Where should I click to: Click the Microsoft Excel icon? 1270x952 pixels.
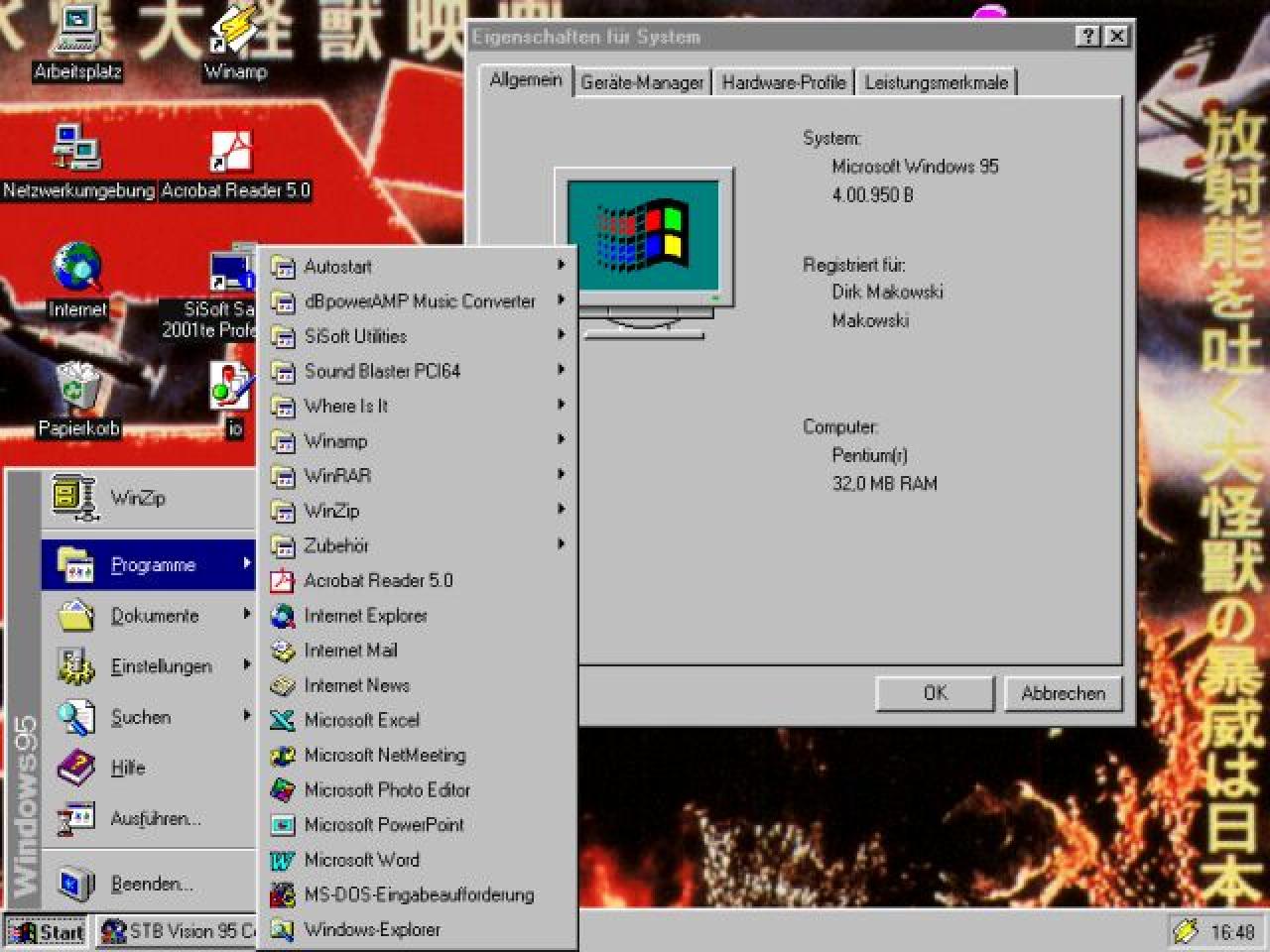click(283, 720)
